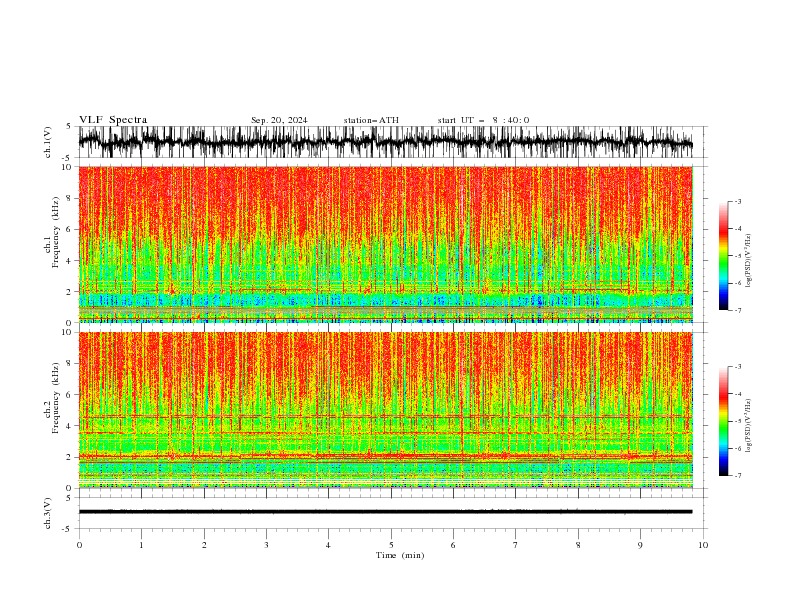The height and width of the screenshot is (612, 792).
Task: Click the "start UT = 8:40:0" header text
Action: click(483, 120)
